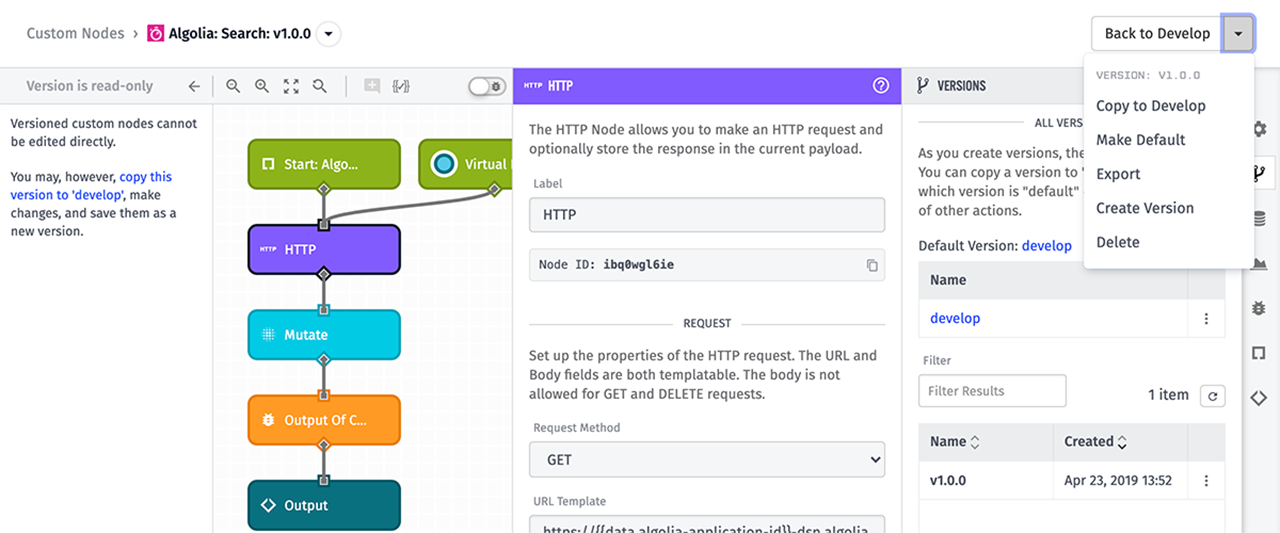Select the Output Of C... debug node
Image resolution: width=1280 pixels, height=533 pixels.
(324, 420)
